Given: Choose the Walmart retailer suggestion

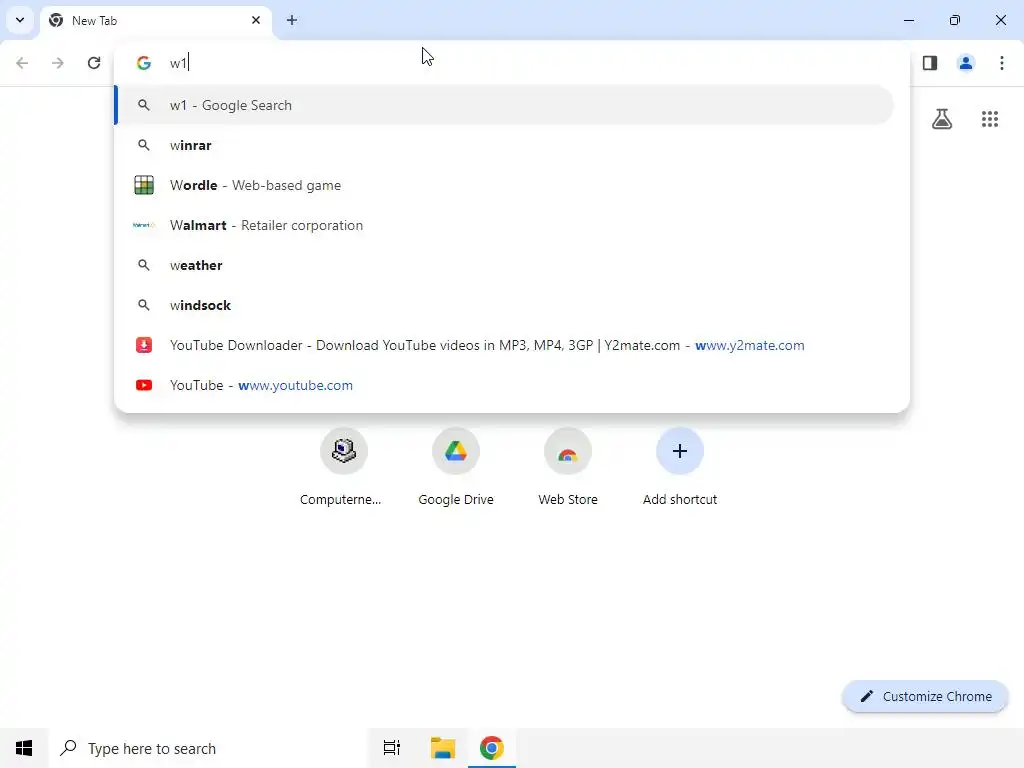Looking at the screenshot, I should [504, 225].
